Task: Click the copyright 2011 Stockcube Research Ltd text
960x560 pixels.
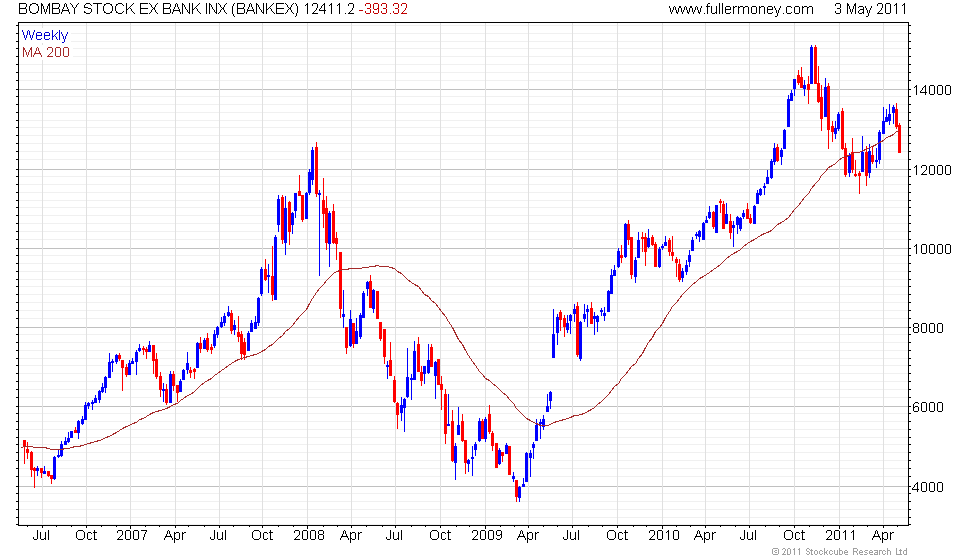Action: [839, 552]
